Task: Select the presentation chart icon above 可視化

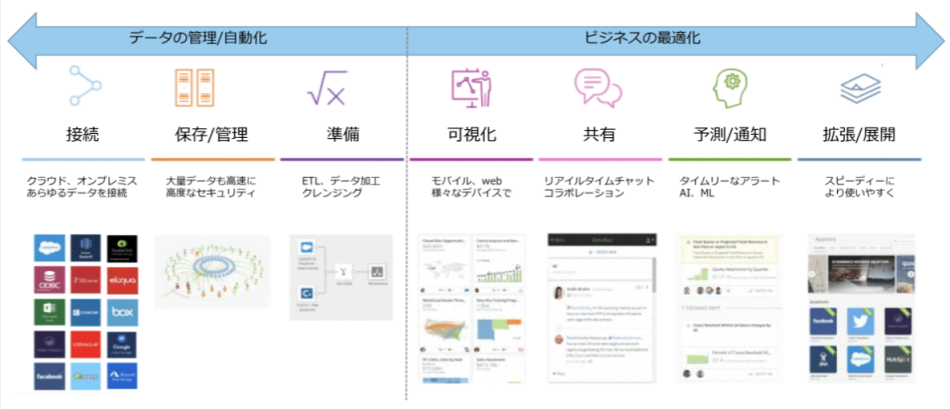Action: pos(466,87)
